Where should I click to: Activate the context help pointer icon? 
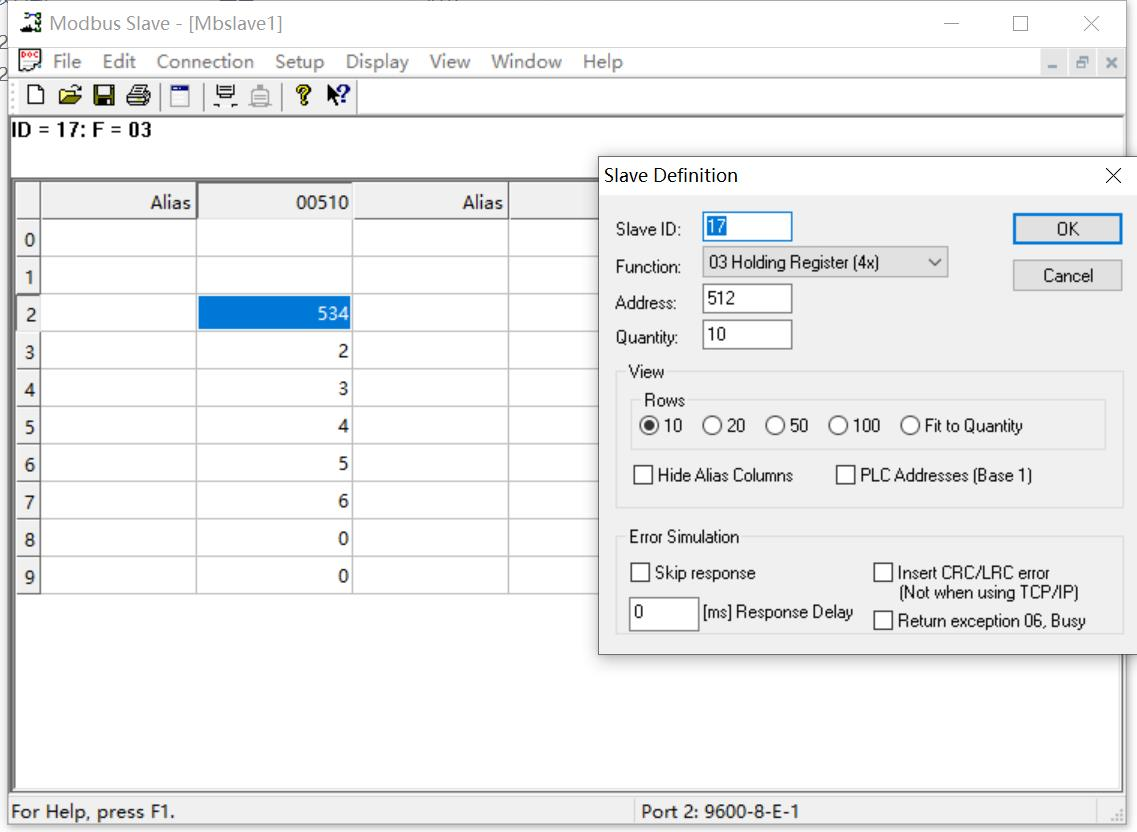[x=338, y=95]
